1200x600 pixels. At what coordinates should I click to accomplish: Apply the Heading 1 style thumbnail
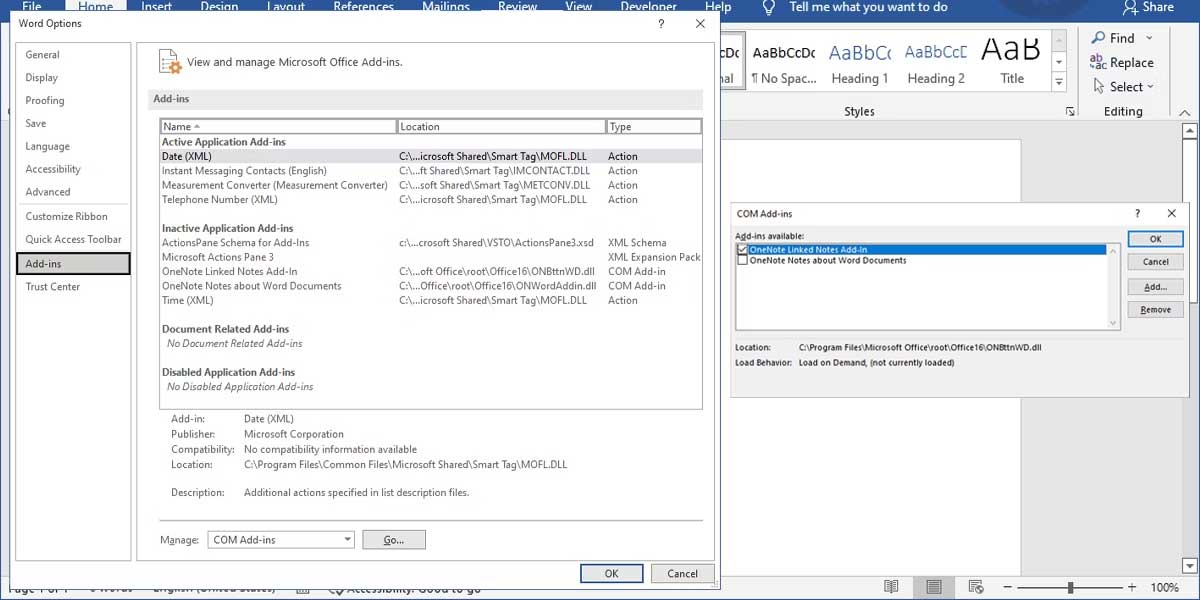tap(859, 58)
